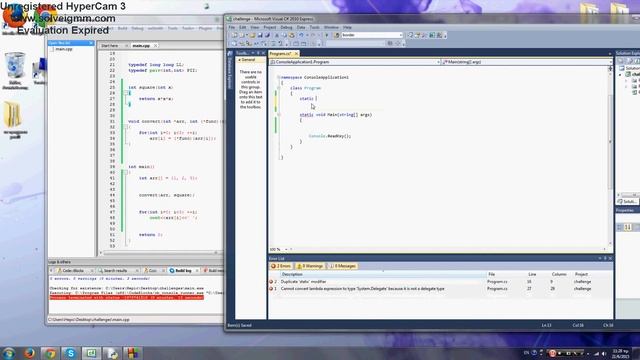Select main.cpp in Code::Blocks open files list
This screenshot has height=360, width=640.
click(64, 49)
